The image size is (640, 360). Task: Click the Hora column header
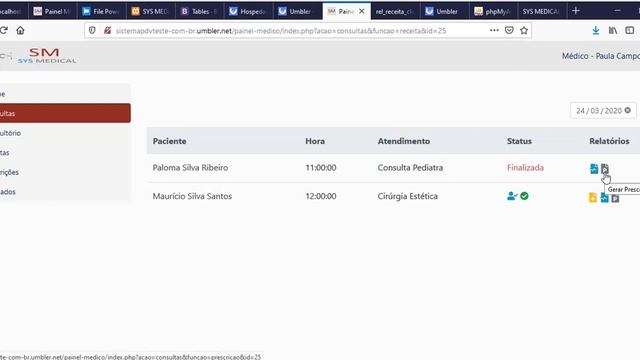pos(315,141)
